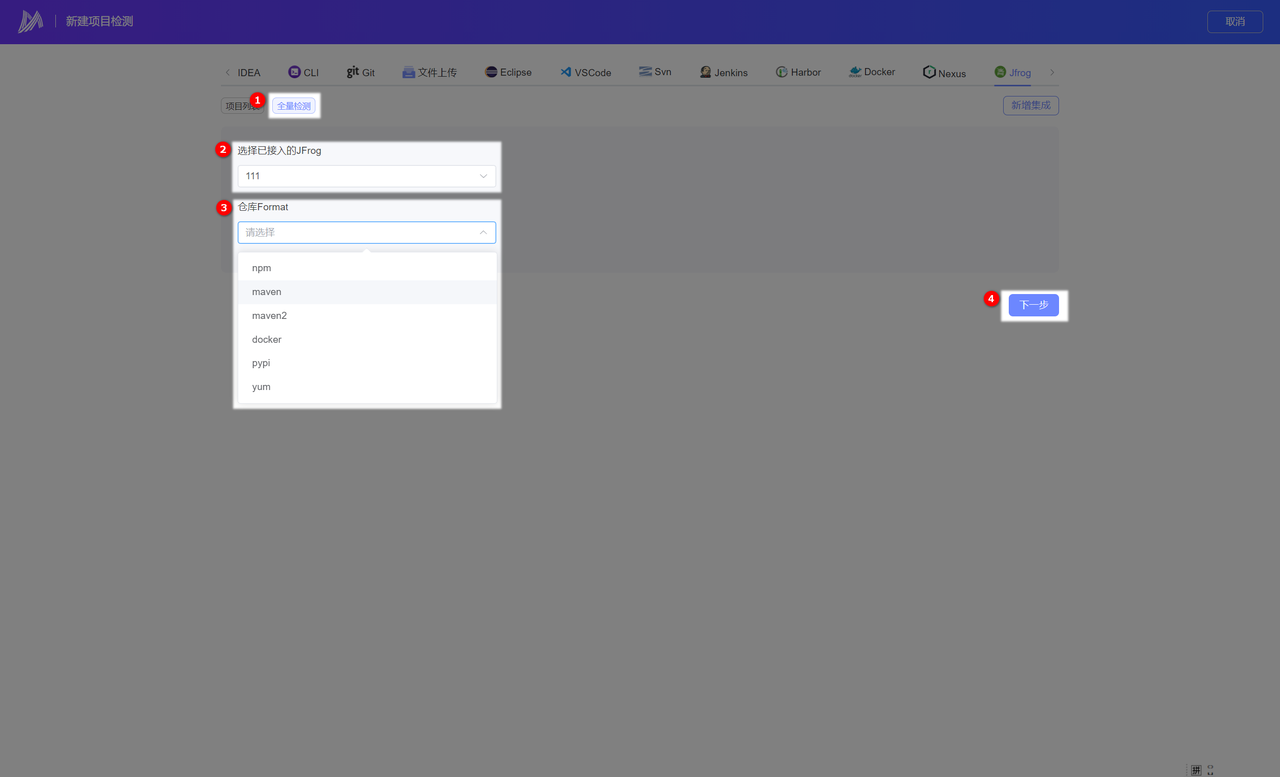This screenshot has width=1280, height=777.
Task: Switch to the 项目列表 mode option
Action: pos(236,106)
